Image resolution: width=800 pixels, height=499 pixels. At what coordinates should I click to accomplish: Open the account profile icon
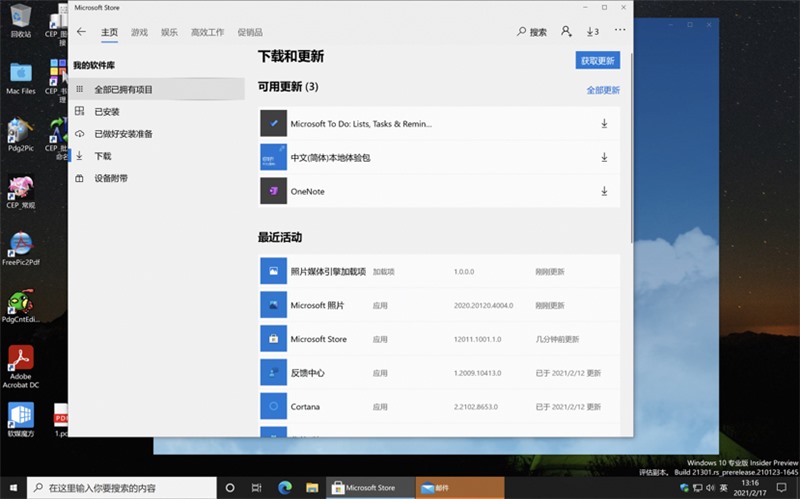566,32
